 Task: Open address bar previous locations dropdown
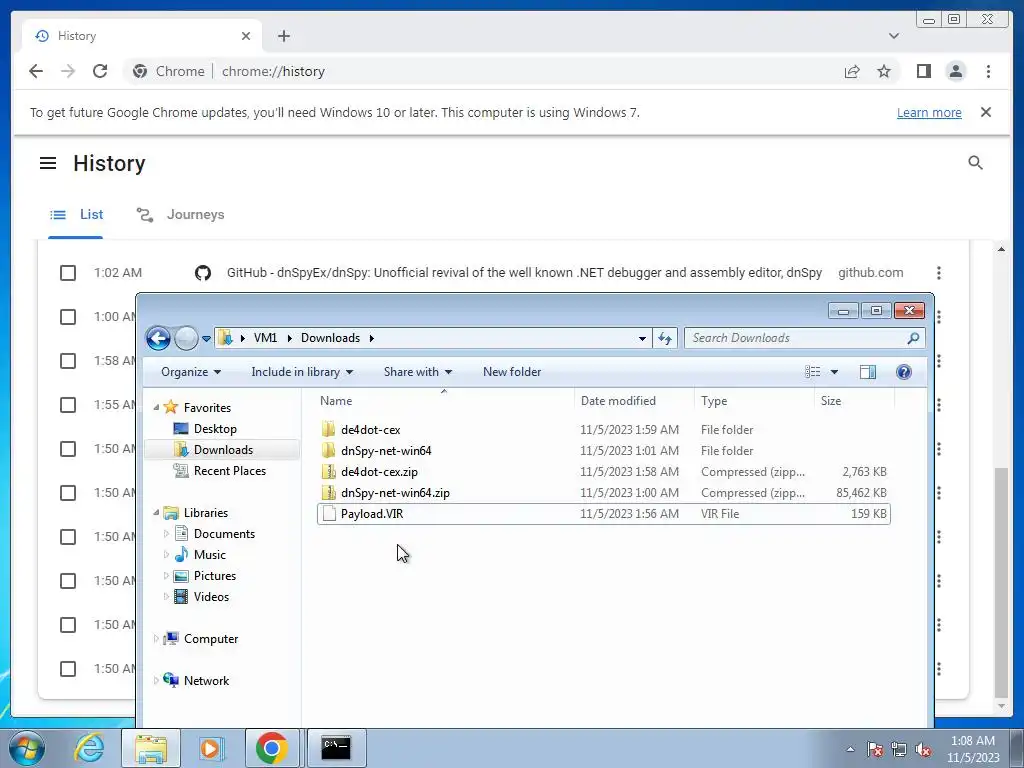tap(642, 338)
